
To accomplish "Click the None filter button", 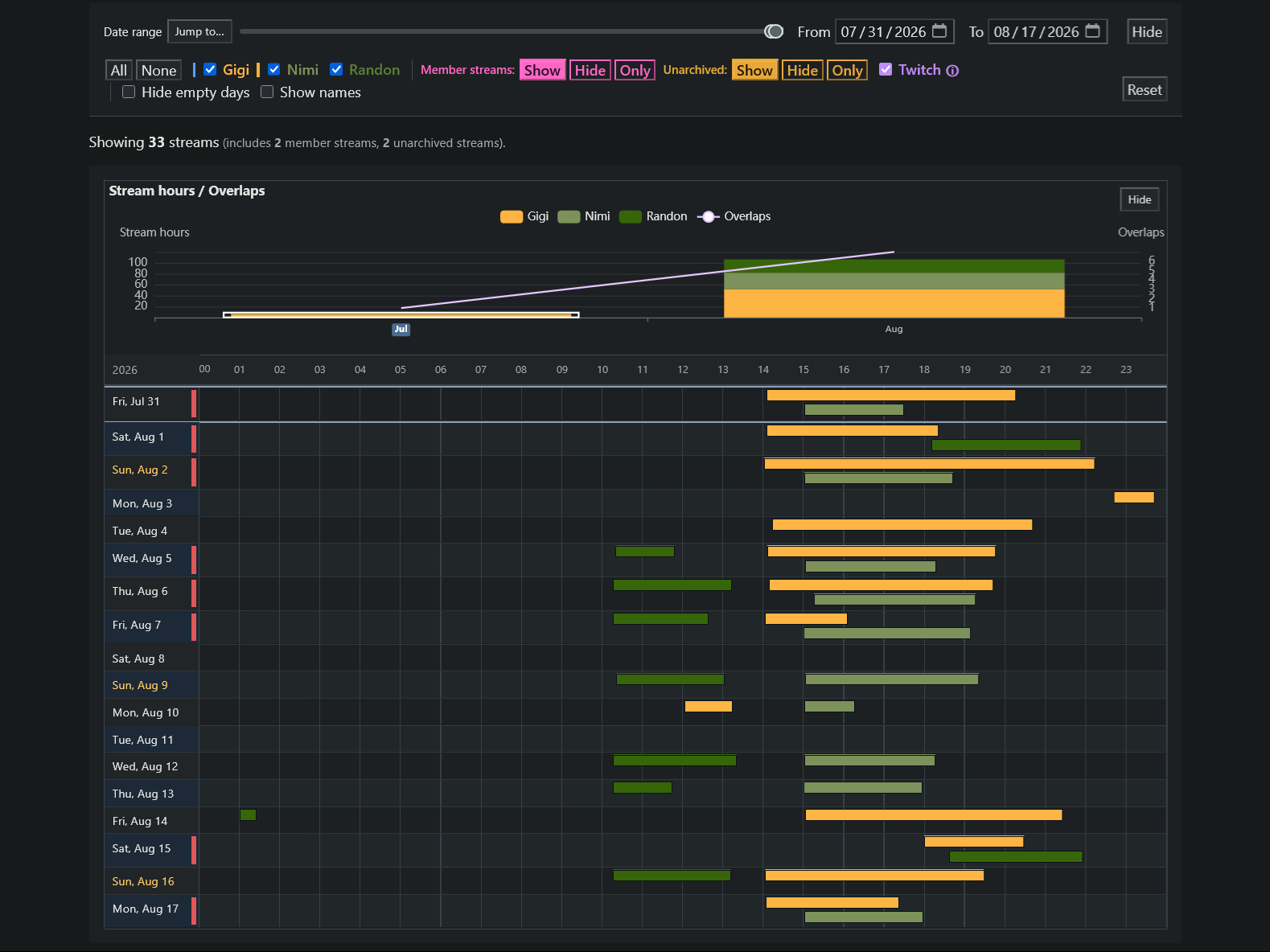I will [158, 71].
